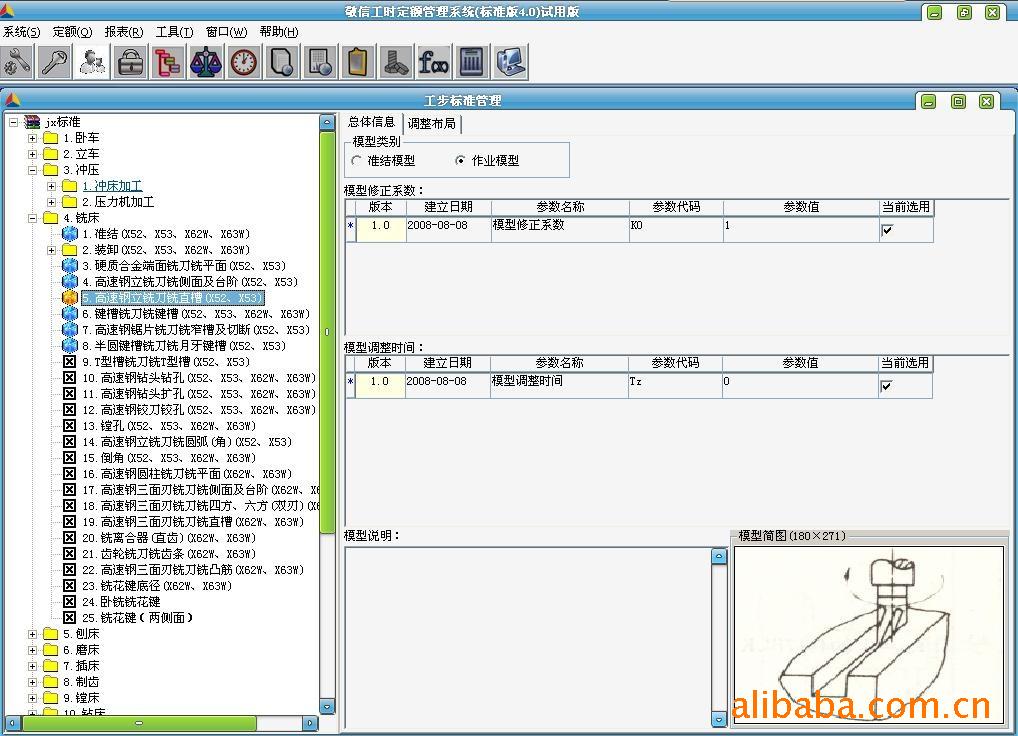Open the 定额(Q) menu

coord(72,32)
